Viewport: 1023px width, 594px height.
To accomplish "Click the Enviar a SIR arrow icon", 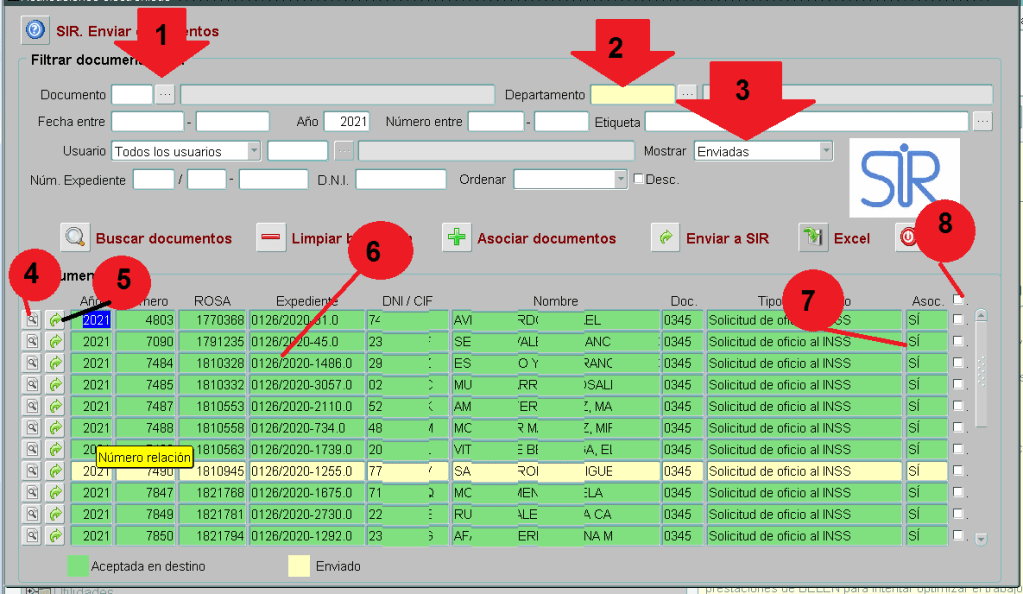I will click(x=665, y=238).
